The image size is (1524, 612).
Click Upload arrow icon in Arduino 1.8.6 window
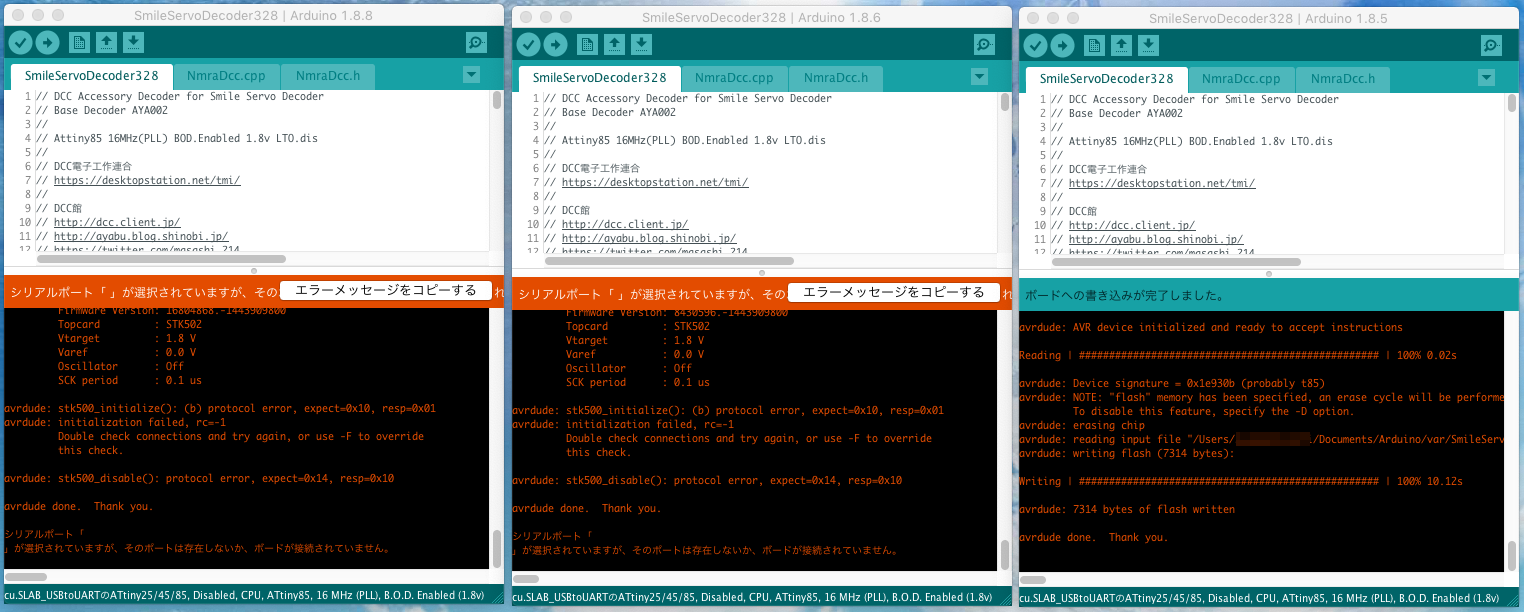point(555,44)
